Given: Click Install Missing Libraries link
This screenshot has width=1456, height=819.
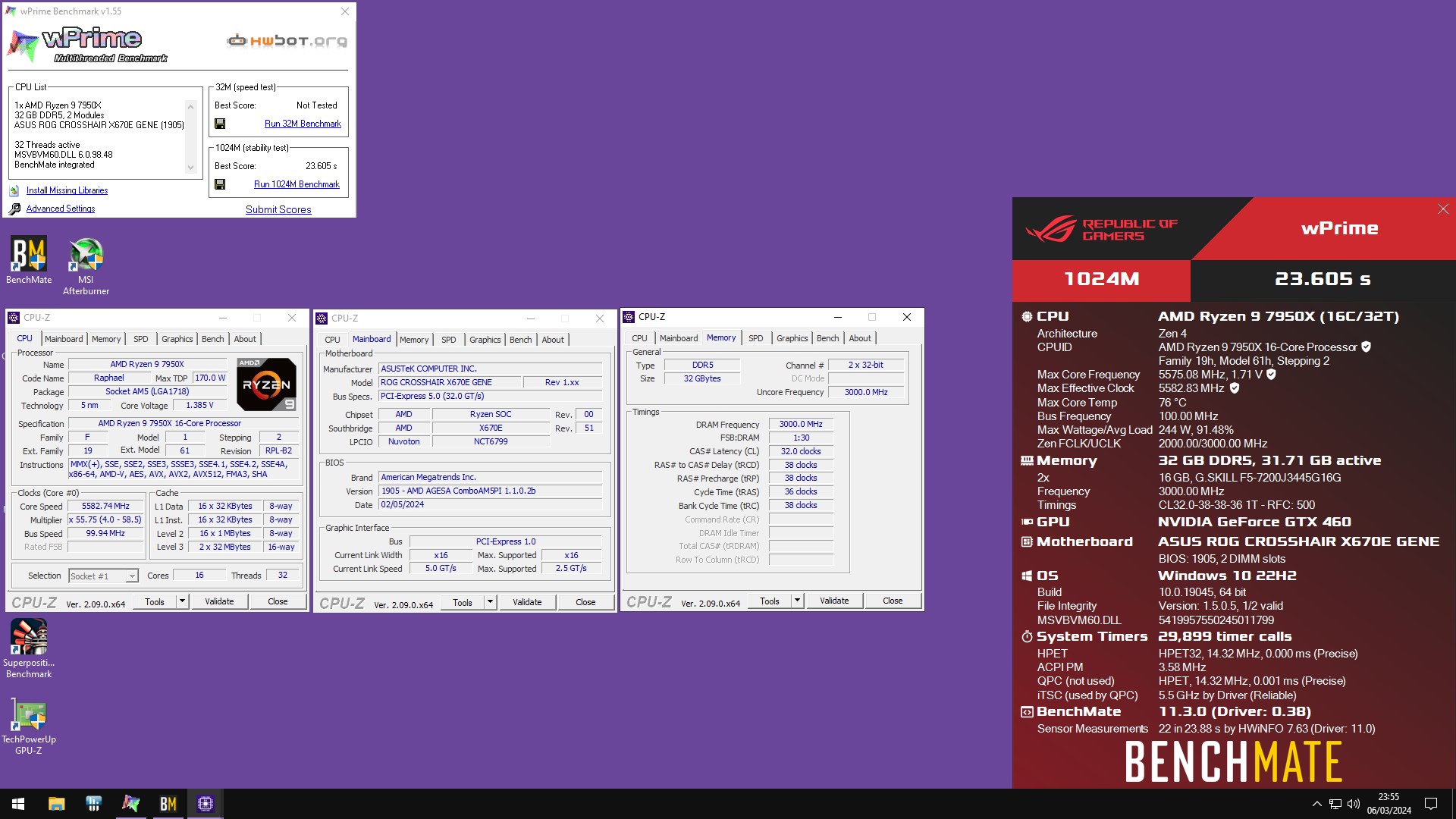Looking at the screenshot, I should 67,190.
